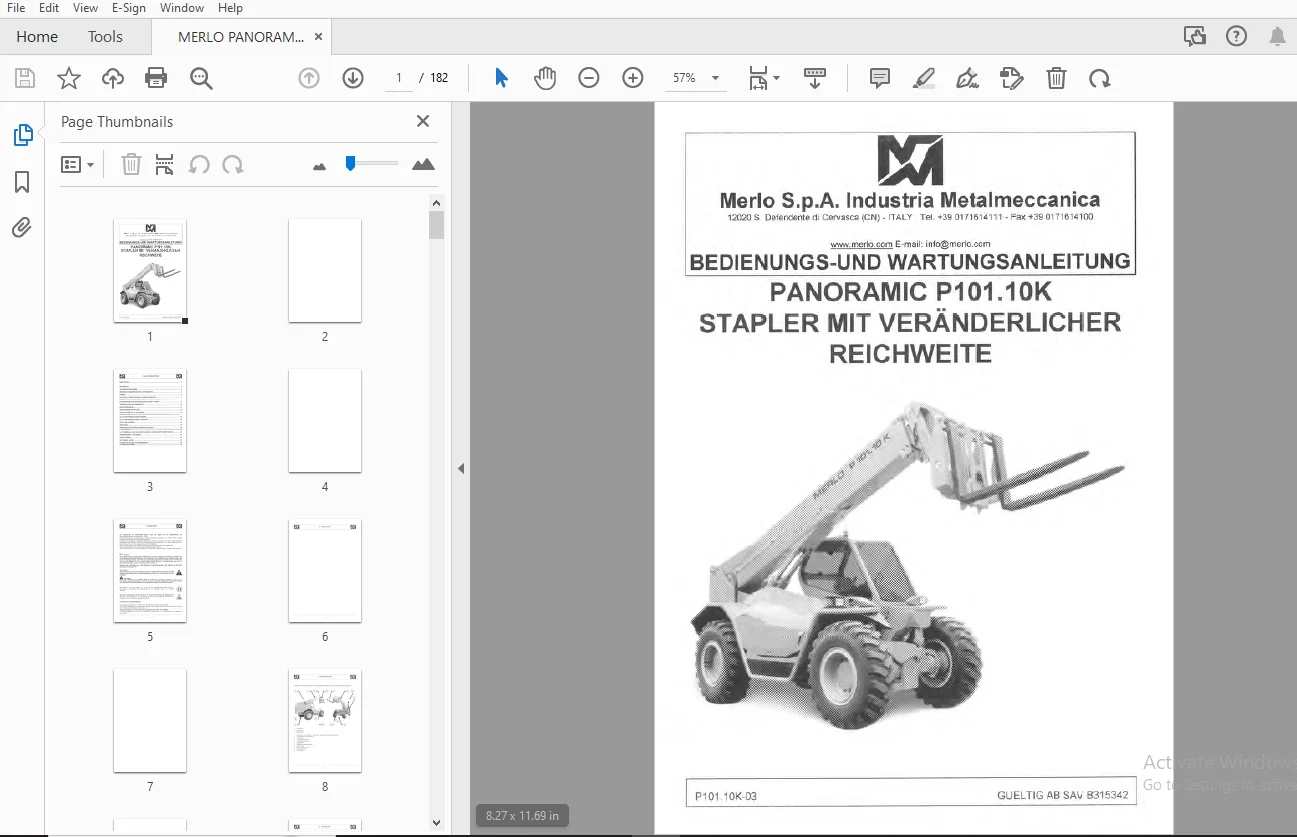The image size is (1297, 837).
Task: Open the help question mark icon
Action: pos(1236,37)
